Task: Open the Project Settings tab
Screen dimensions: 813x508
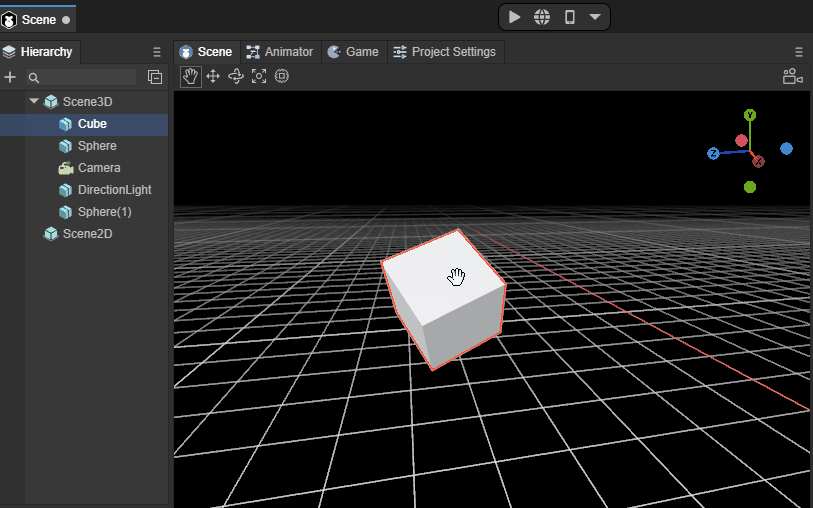Action: pos(443,52)
